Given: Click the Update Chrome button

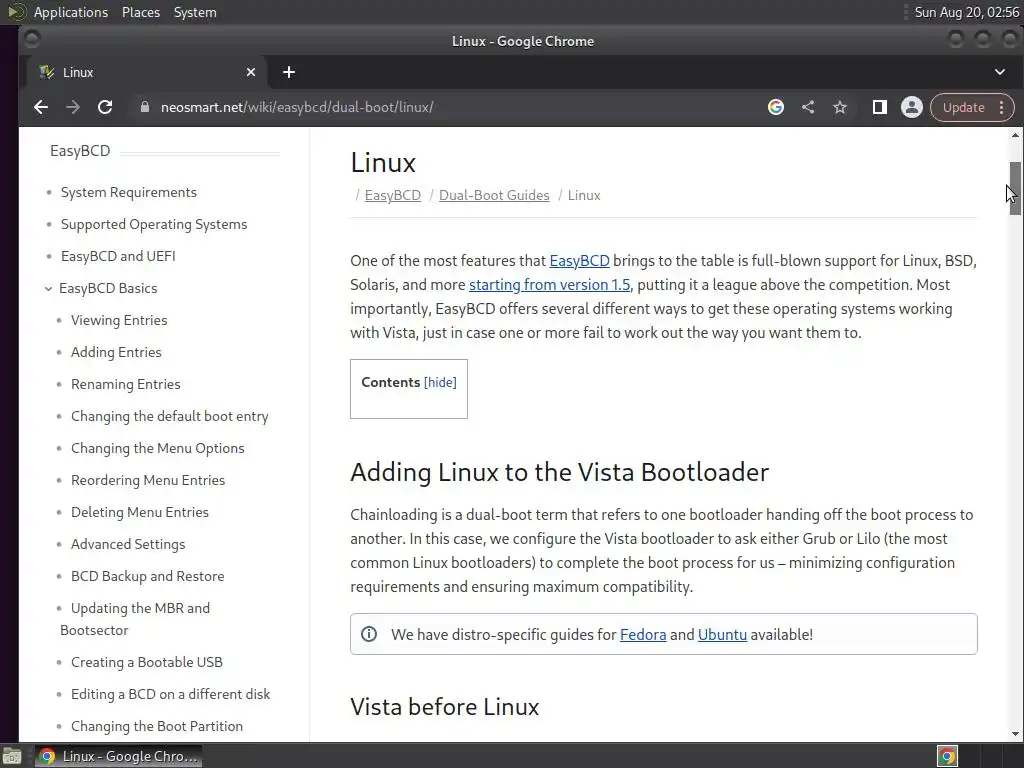Looking at the screenshot, I should pos(963,107).
